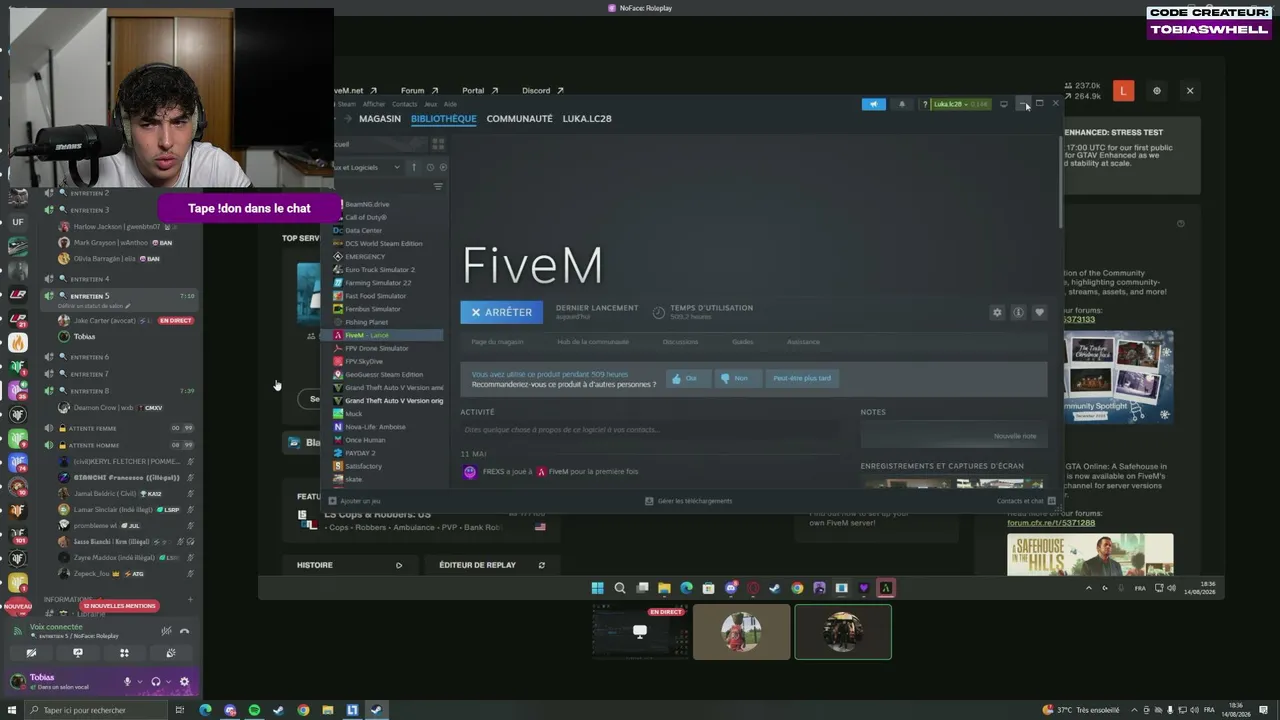Viewport: 1280px width, 720px height.
Task: Open Discord user settings gear
Action: click(184, 682)
